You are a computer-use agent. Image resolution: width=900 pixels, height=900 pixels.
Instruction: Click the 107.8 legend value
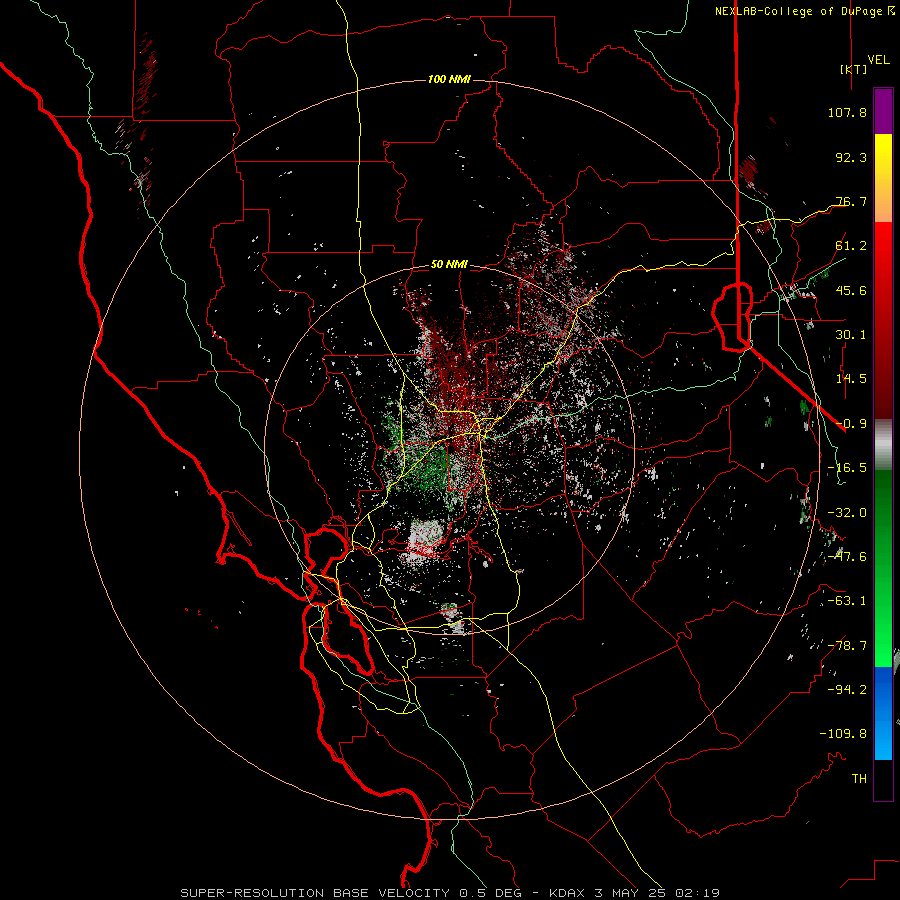tap(847, 112)
